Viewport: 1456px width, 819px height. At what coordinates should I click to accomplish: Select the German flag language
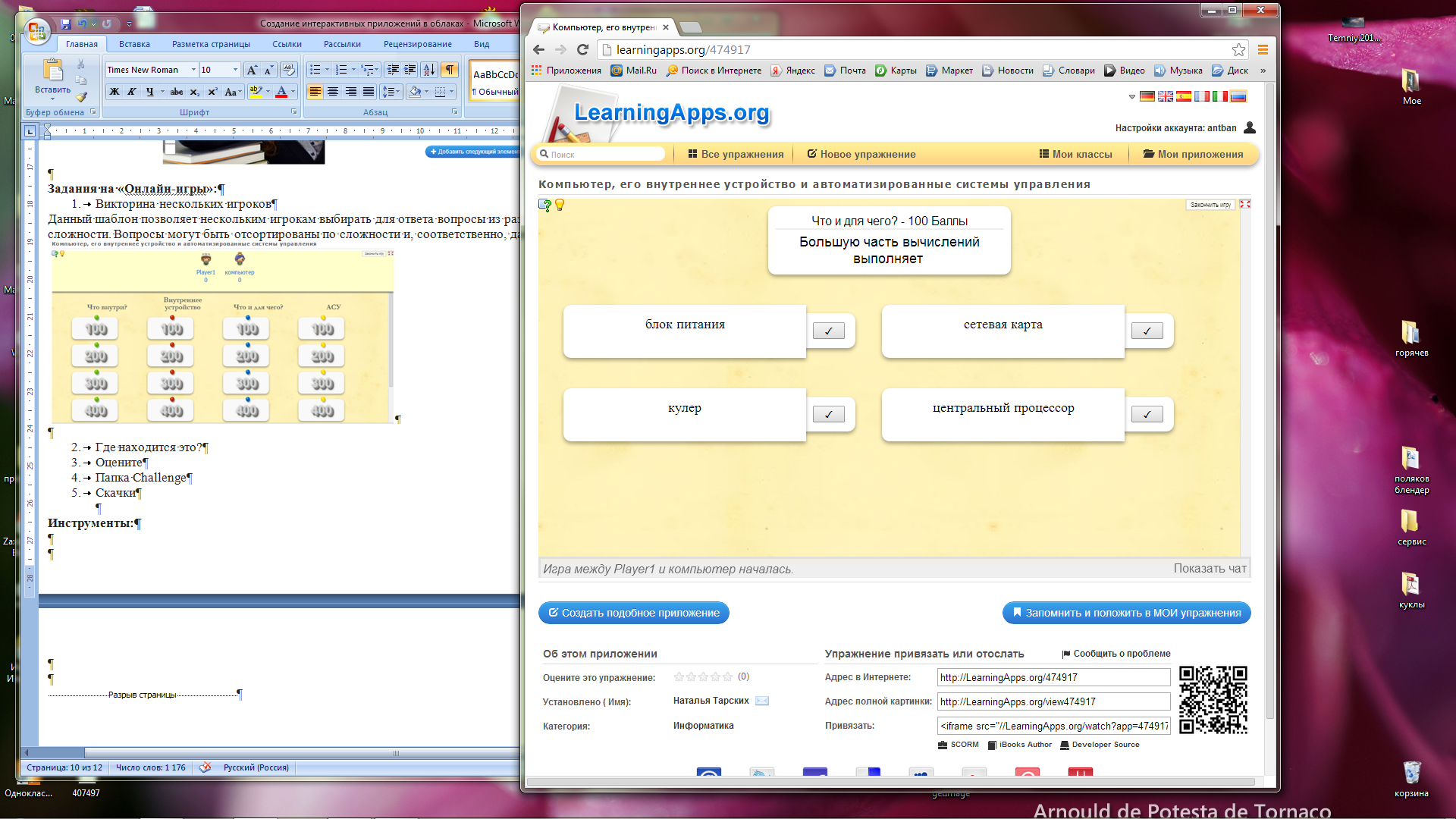pyautogui.click(x=1147, y=96)
